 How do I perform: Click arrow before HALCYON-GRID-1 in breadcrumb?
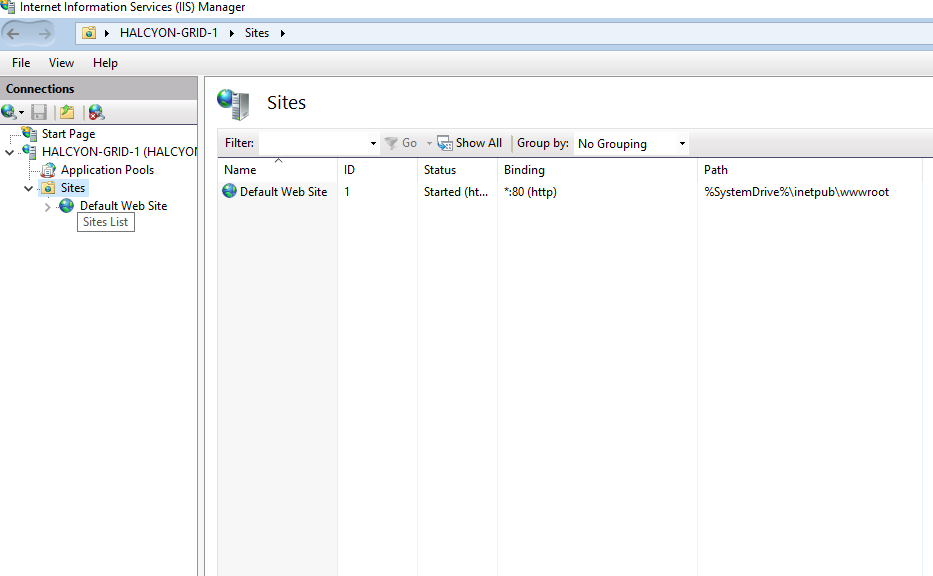[107, 33]
